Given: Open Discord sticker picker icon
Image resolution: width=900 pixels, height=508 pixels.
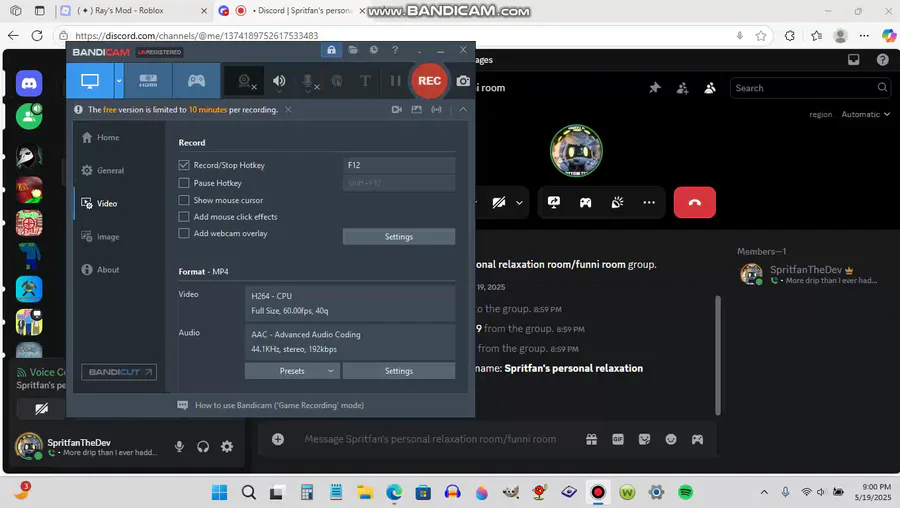Looking at the screenshot, I should pos(645,439).
